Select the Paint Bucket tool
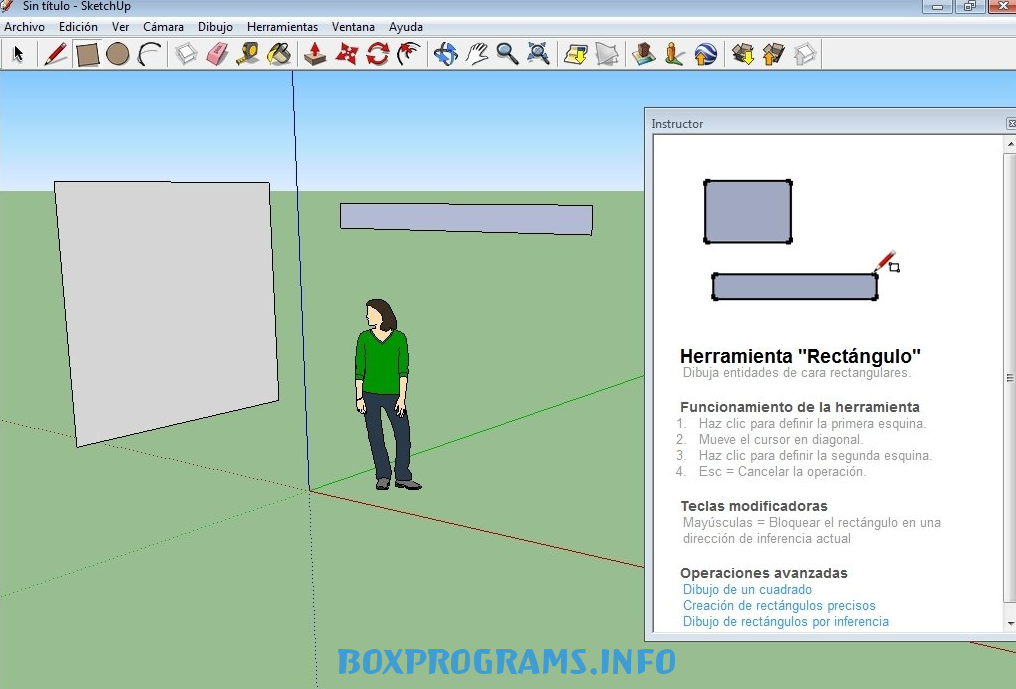 coord(279,54)
